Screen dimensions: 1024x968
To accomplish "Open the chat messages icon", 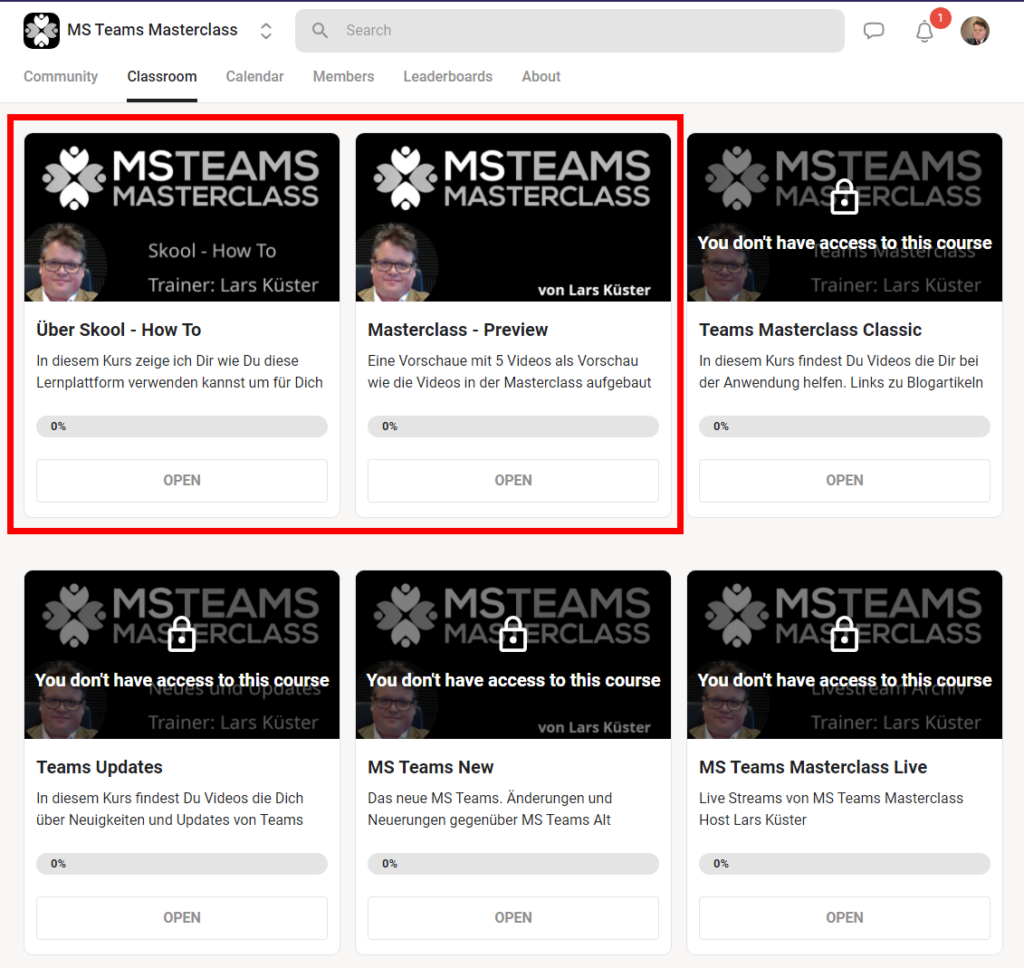I will click(873, 31).
